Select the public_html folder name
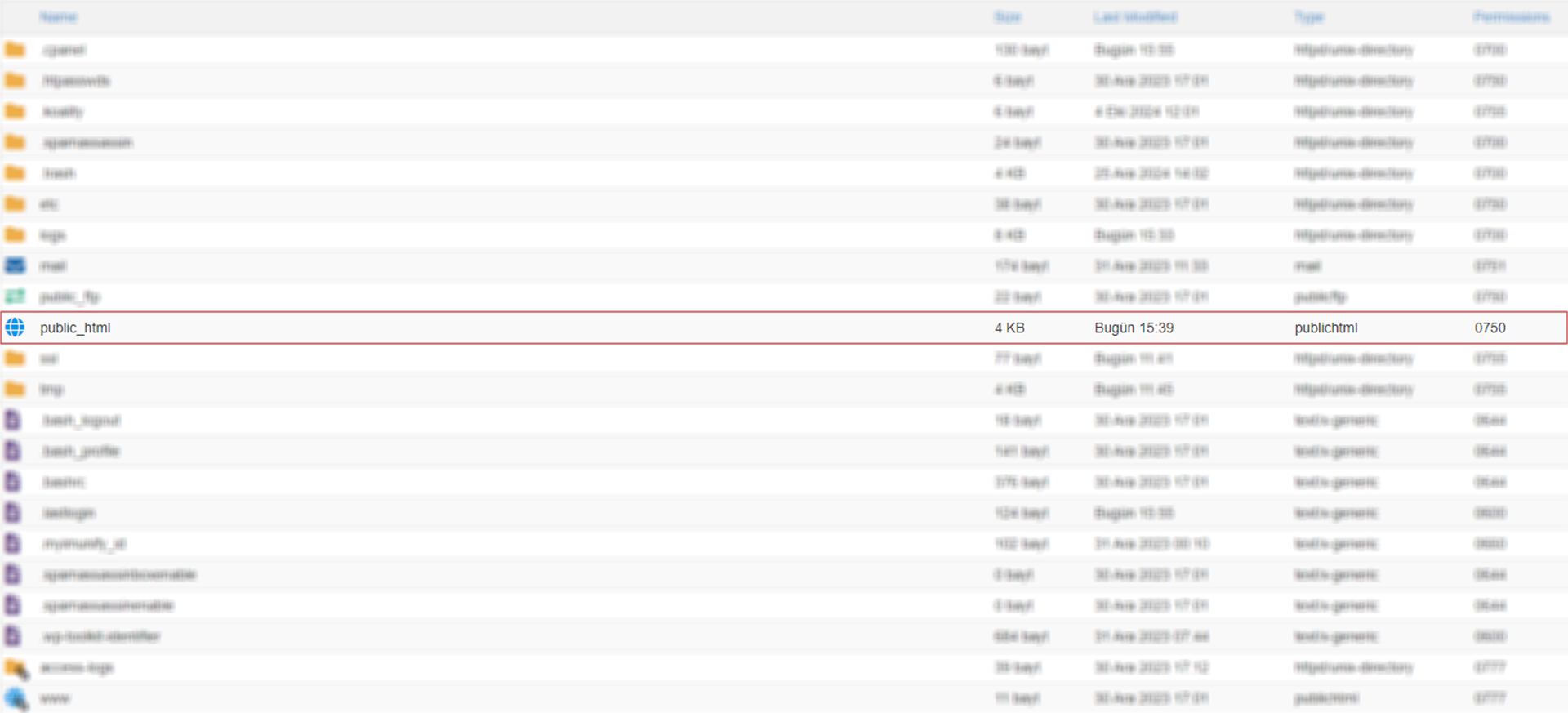 (75, 328)
